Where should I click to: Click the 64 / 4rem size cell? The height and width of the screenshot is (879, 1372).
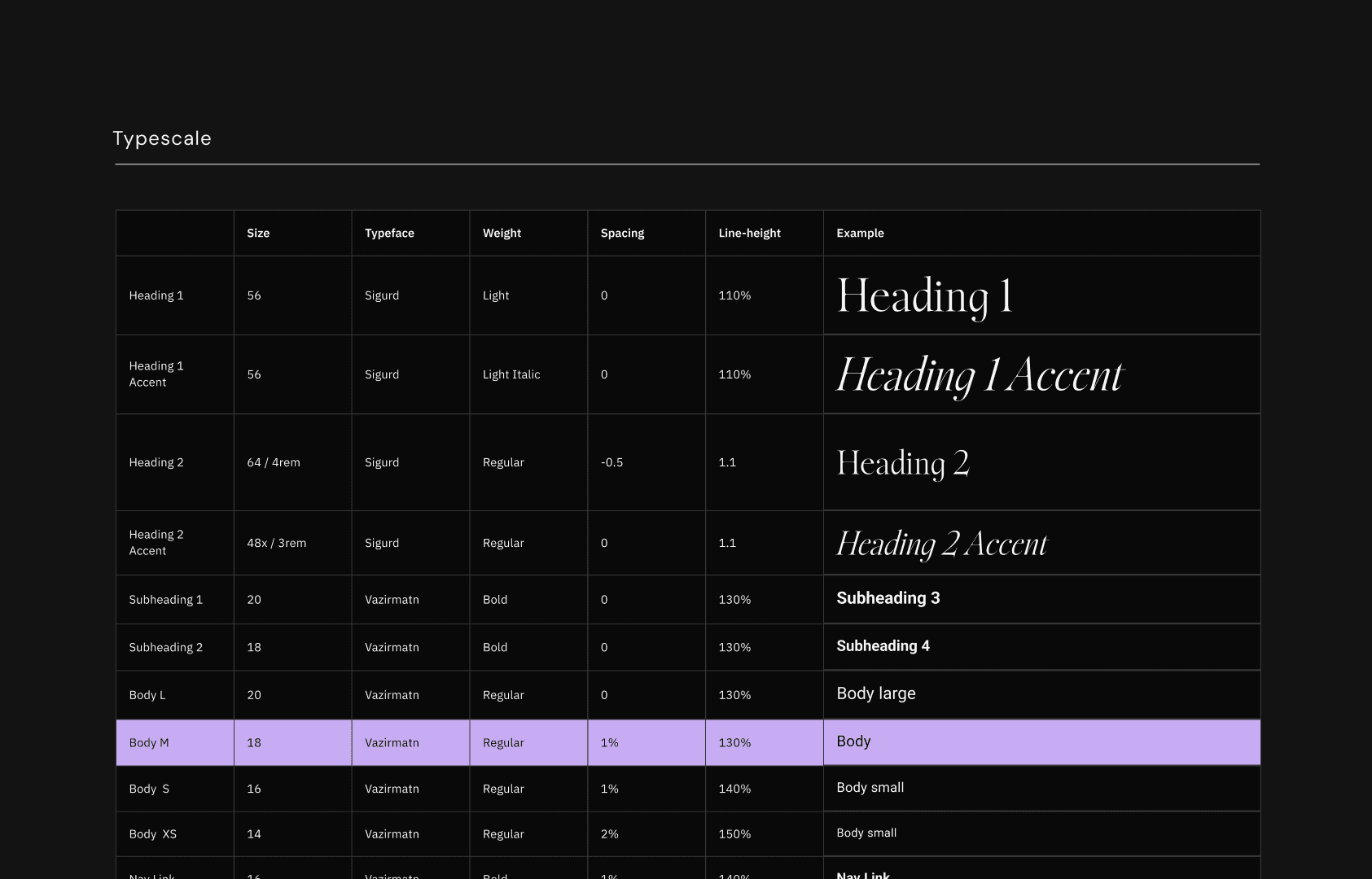click(x=292, y=462)
